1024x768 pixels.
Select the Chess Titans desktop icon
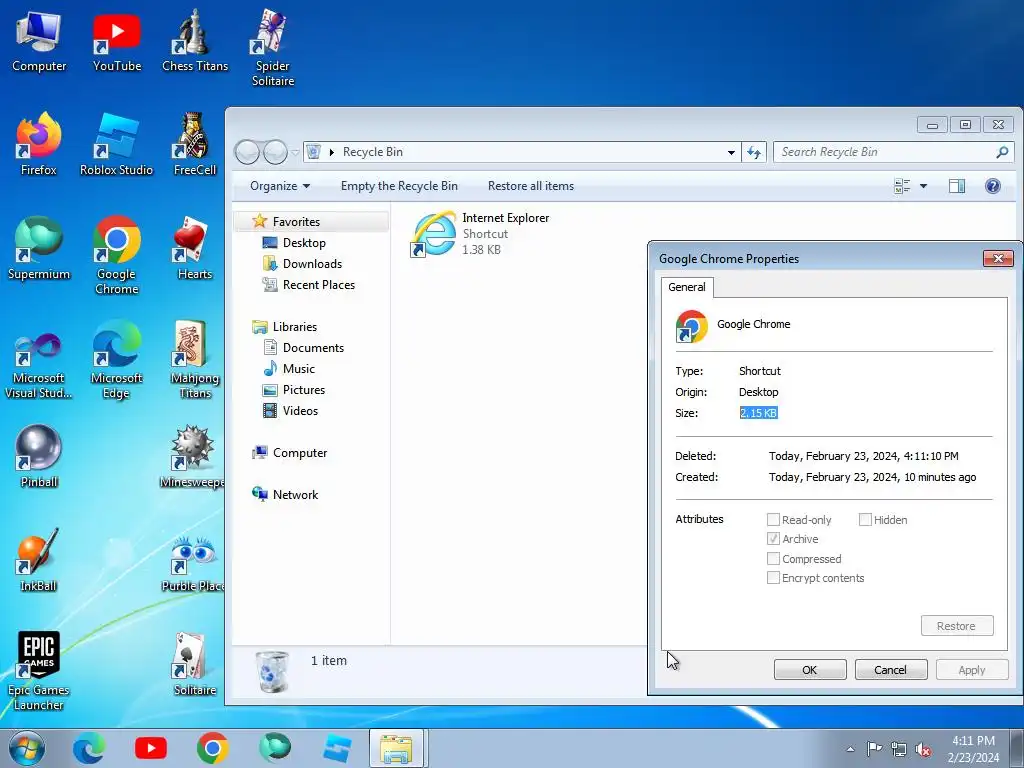coord(195,41)
